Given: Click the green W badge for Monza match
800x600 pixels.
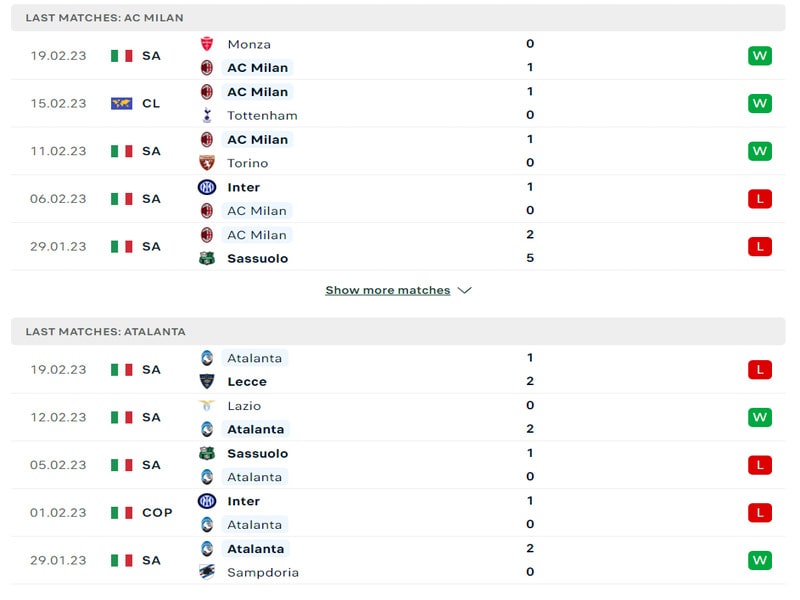Looking at the screenshot, I should 760,56.
